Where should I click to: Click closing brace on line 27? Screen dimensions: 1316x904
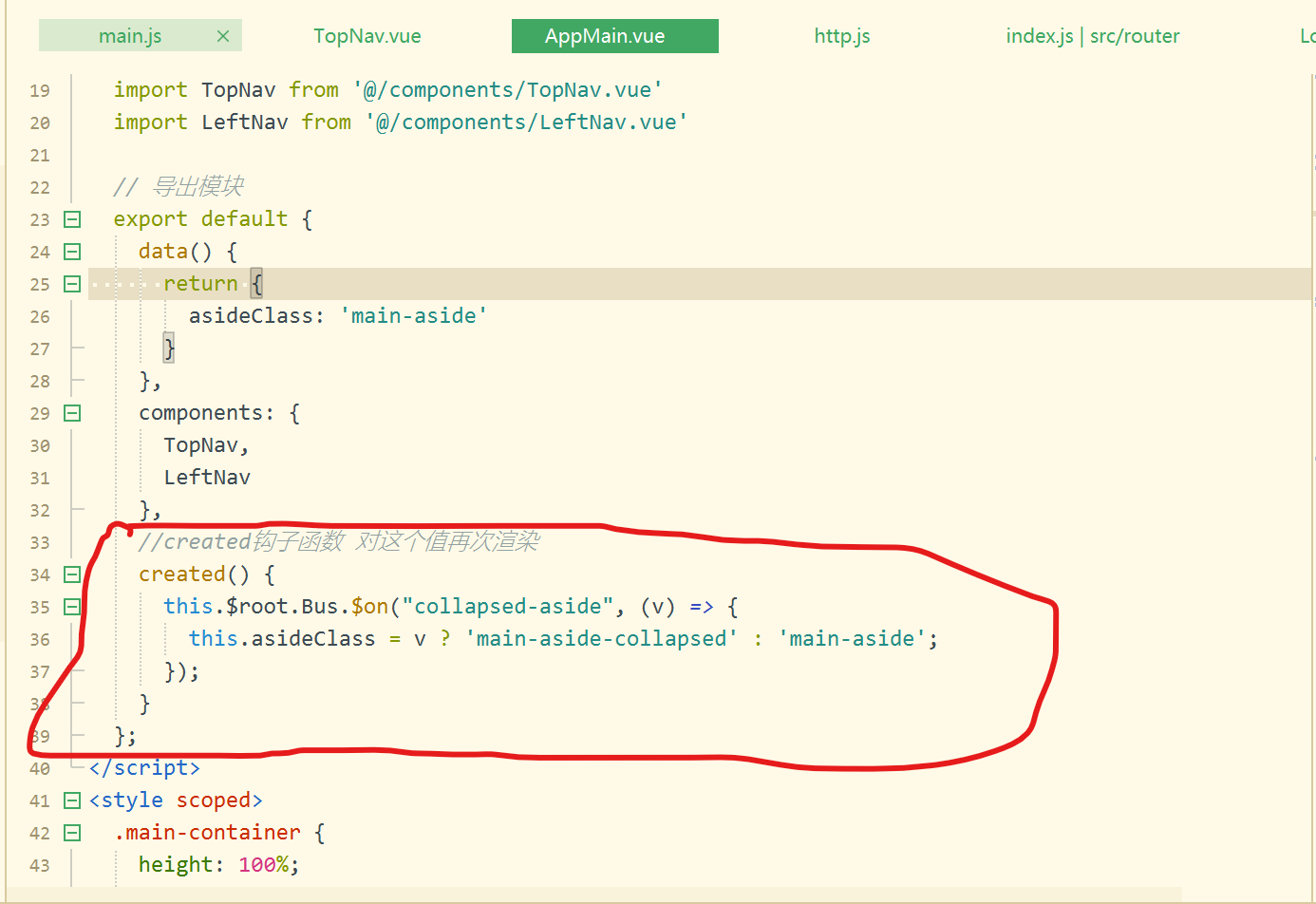click(169, 348)
